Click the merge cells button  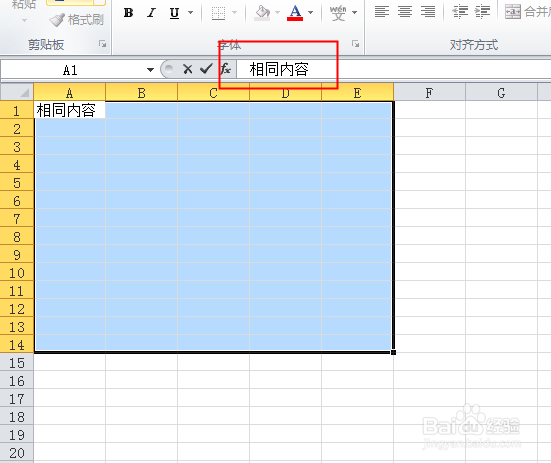pos(527,12)
